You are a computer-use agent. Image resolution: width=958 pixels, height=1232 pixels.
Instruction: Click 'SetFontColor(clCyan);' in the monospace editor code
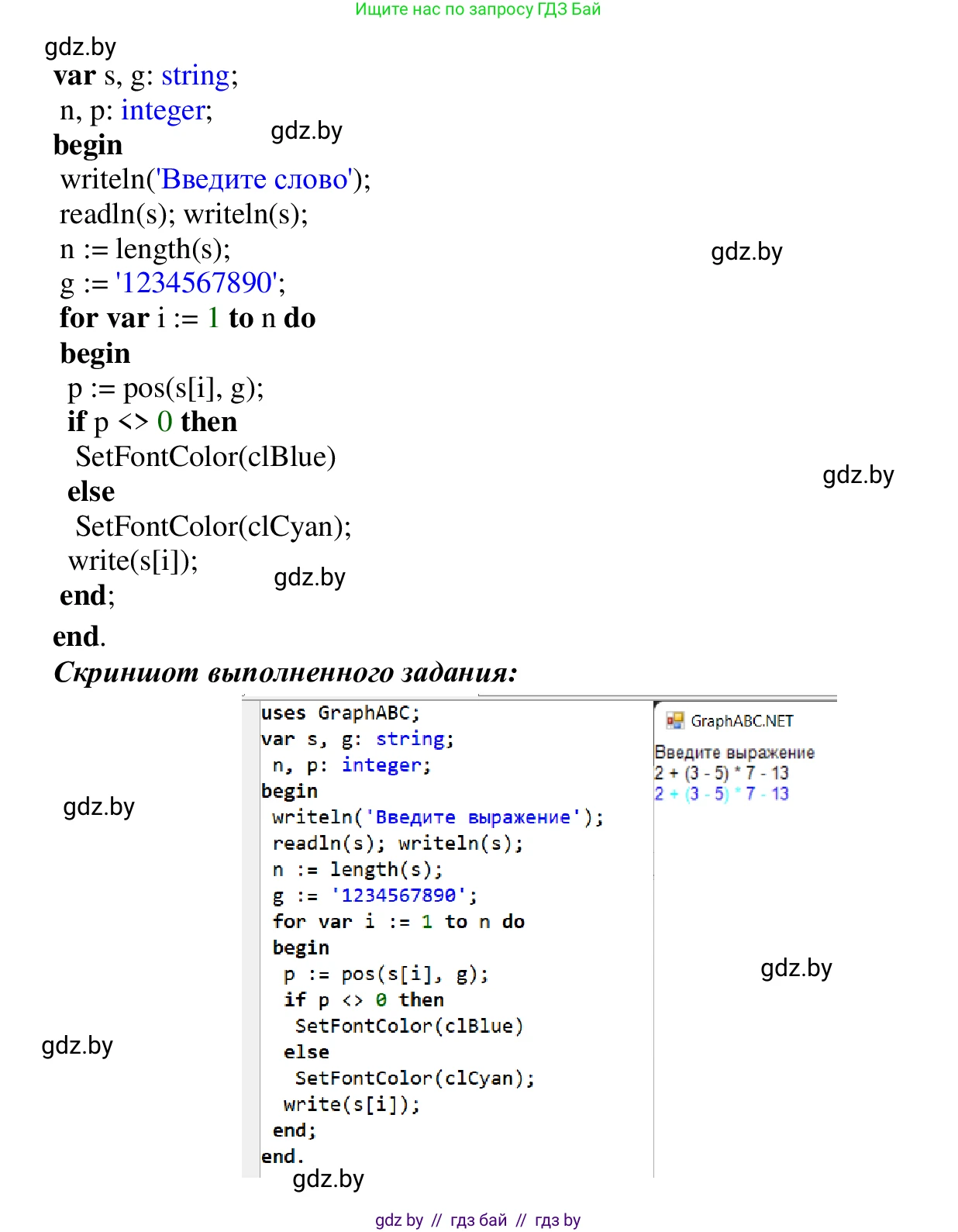tap(415, 1078)
